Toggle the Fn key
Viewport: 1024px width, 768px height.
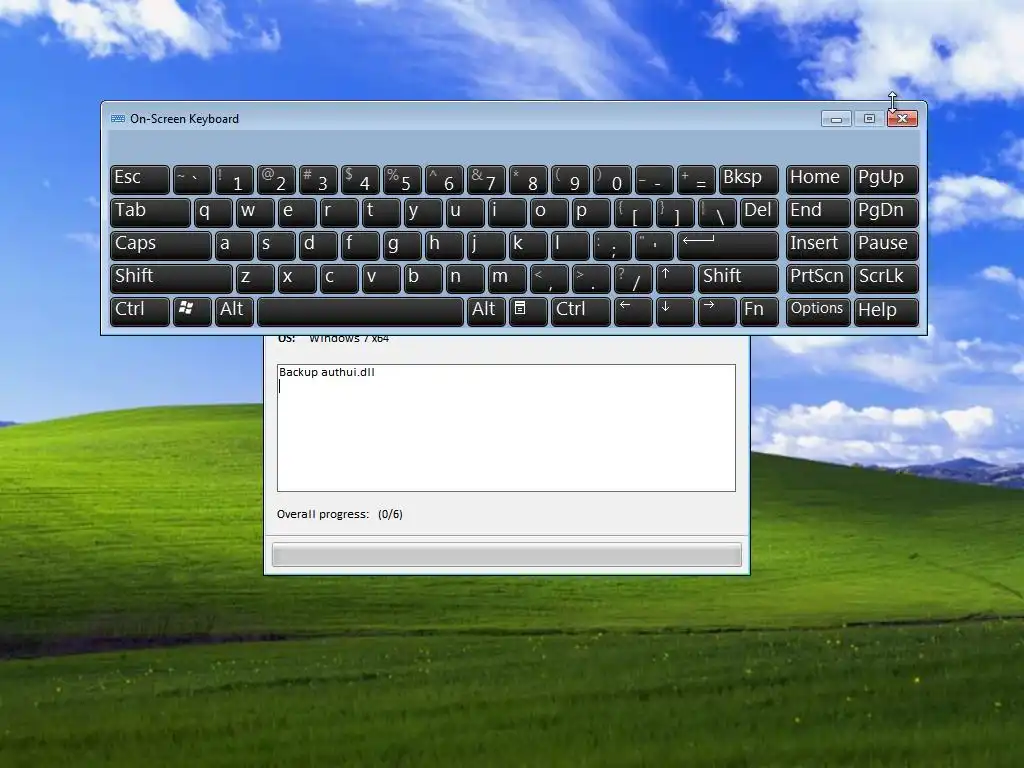(759, 311)
